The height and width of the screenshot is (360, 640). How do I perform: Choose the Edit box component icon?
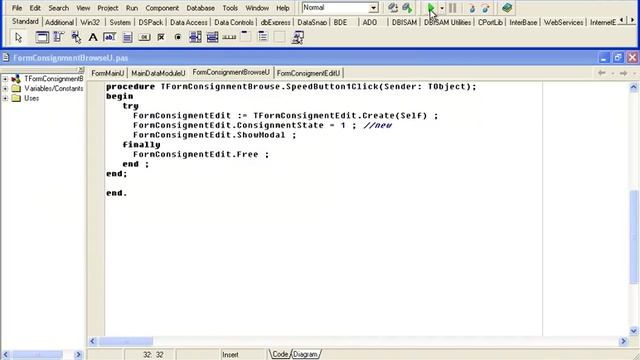[109, 38]
